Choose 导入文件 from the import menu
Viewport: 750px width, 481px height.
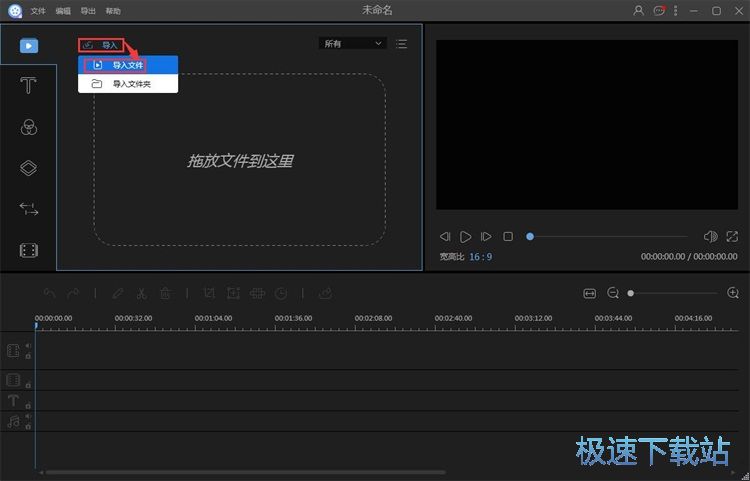point(128,65)
